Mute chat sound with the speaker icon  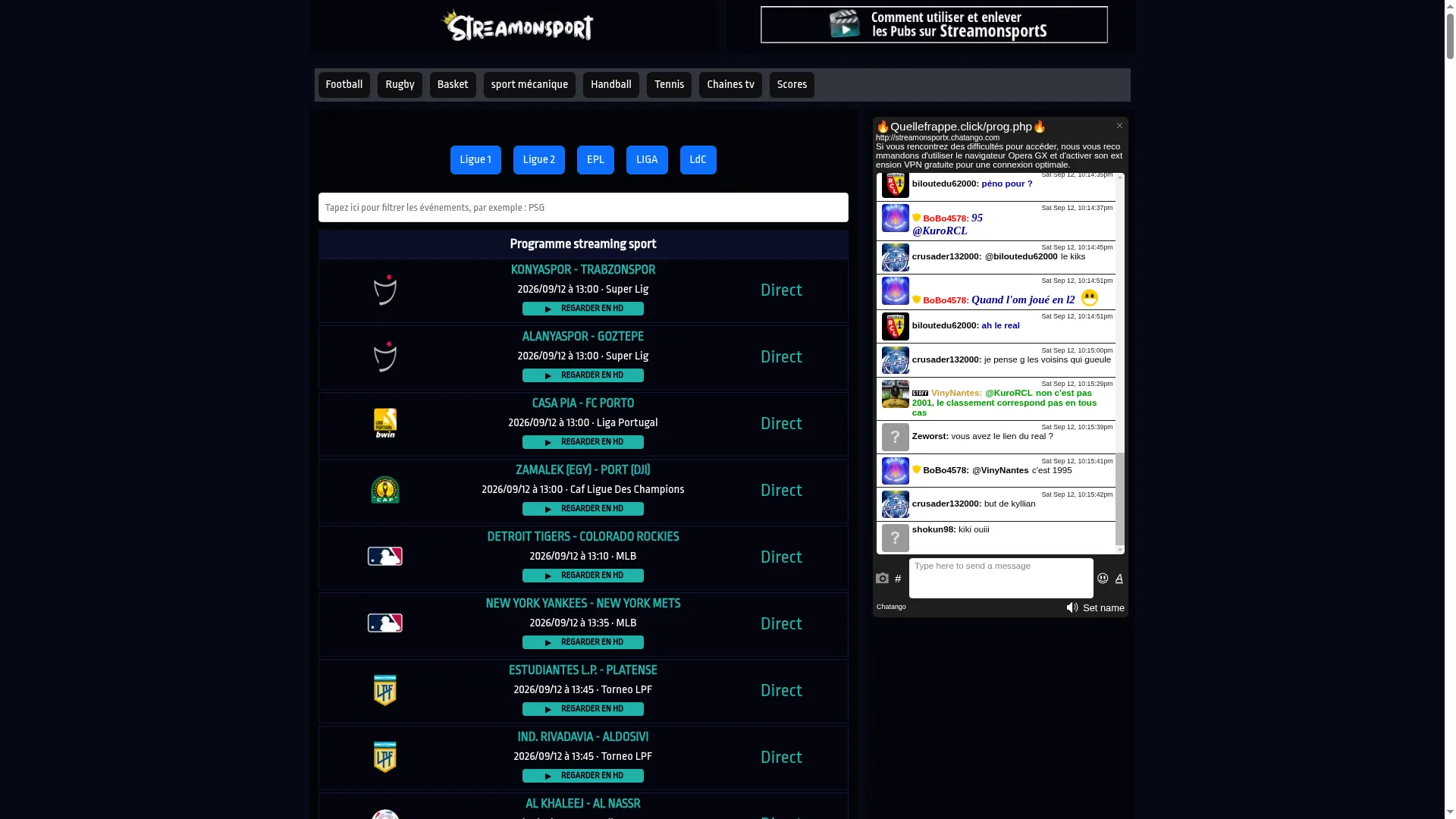[x=1072, y=607]
